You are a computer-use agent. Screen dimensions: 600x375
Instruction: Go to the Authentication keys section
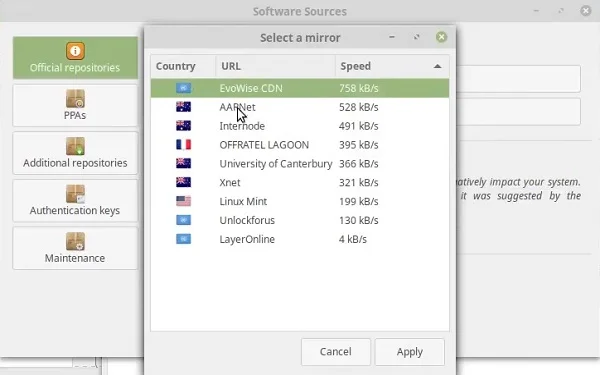click(x=75, y=201)
